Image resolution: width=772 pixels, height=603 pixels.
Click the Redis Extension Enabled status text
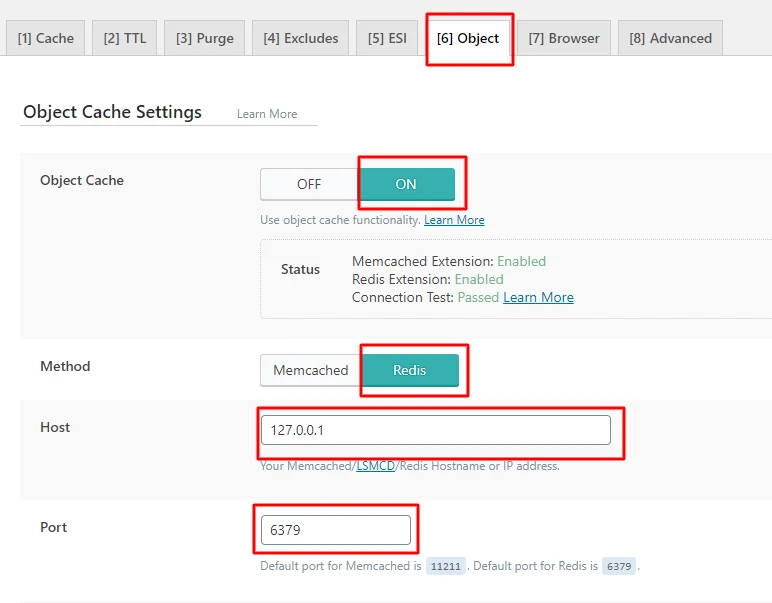[479, 279]
